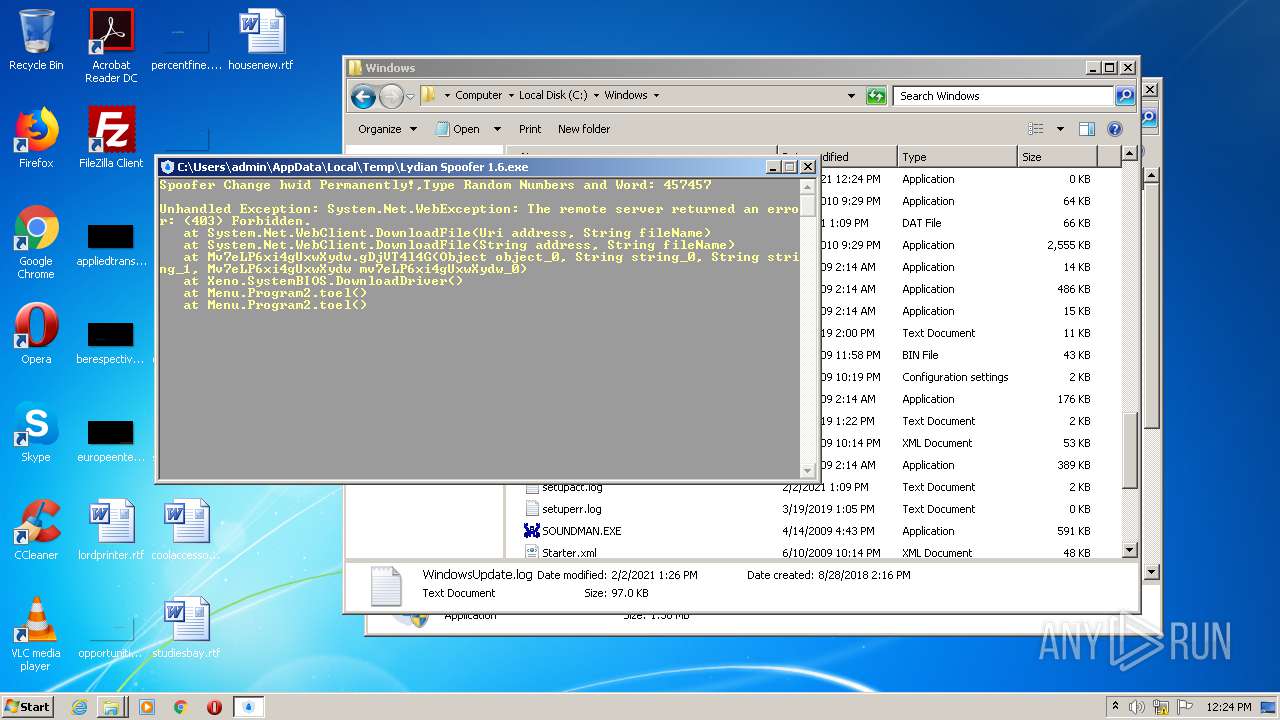The height and width of the screenshot is (720, 1280).
Task: Click the Configuration settings file type cell
Action: click(955, 377)
